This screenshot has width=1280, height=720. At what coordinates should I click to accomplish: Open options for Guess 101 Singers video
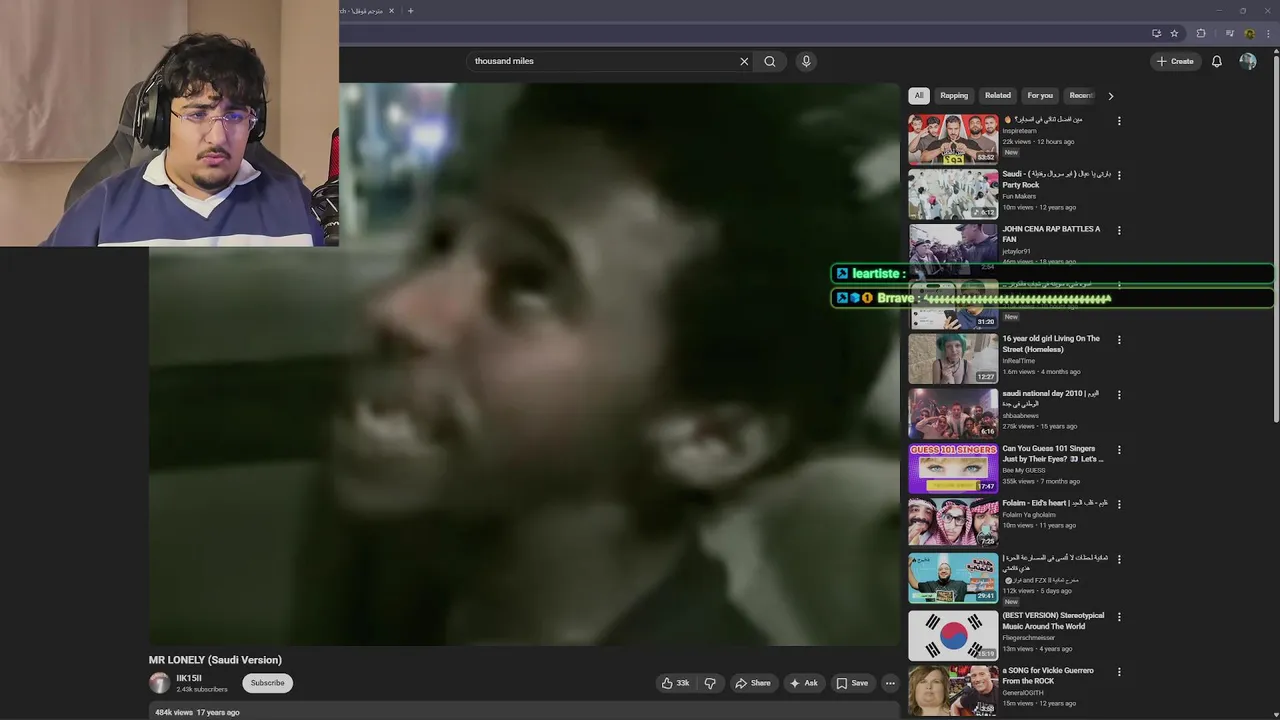click(1119, 450)
